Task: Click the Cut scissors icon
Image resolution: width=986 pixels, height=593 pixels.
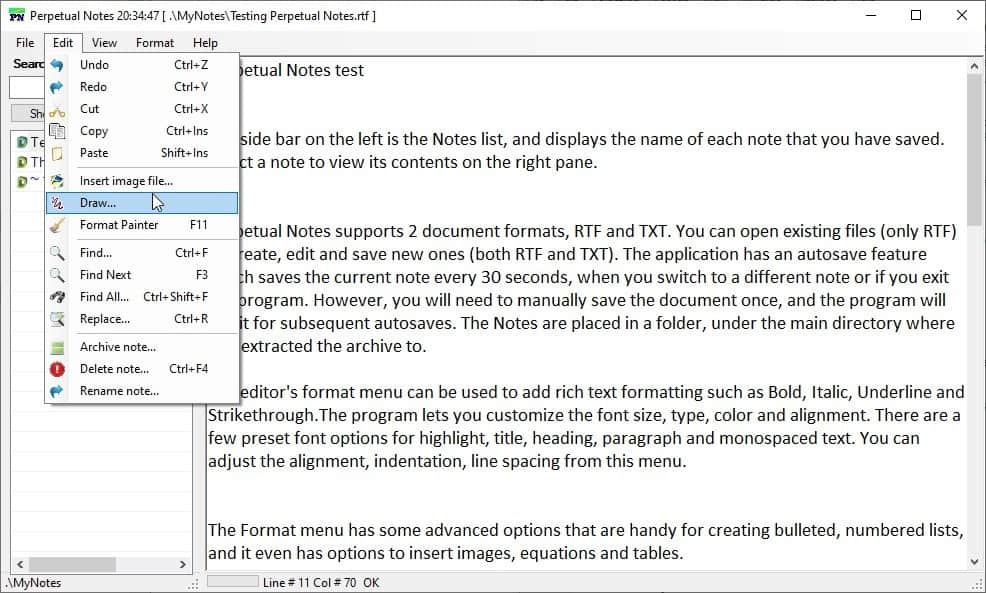Action: (x=58, y=109)
